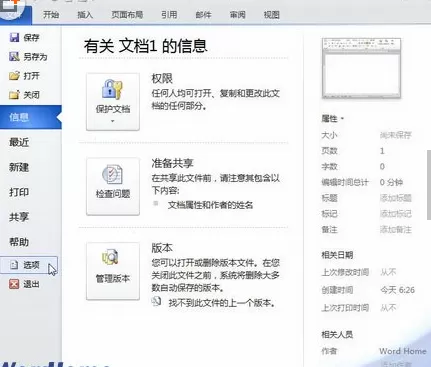431x367 pixels.
Task: Click the Check for Issues checklist icon
Action: tap(112, 174)
